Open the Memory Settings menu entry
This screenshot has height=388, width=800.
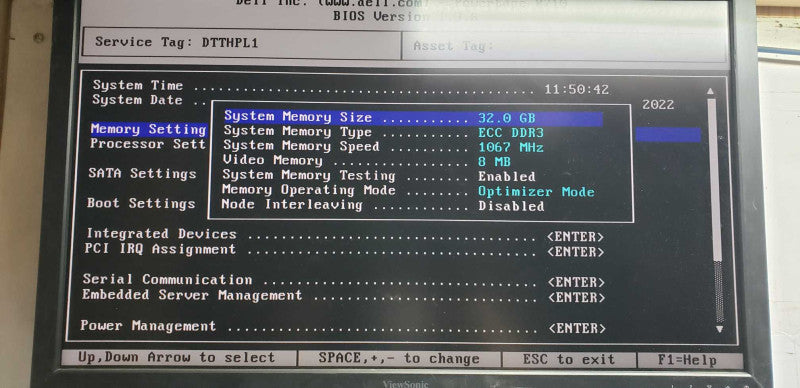pos(148,129)
